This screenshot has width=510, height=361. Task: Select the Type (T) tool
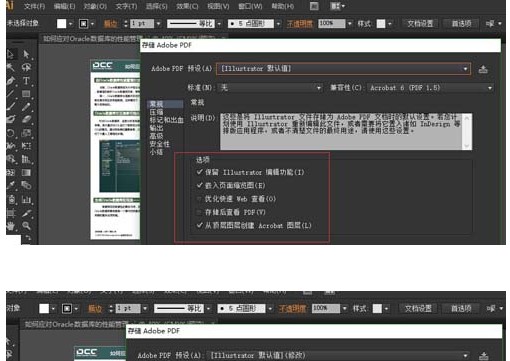26,81
